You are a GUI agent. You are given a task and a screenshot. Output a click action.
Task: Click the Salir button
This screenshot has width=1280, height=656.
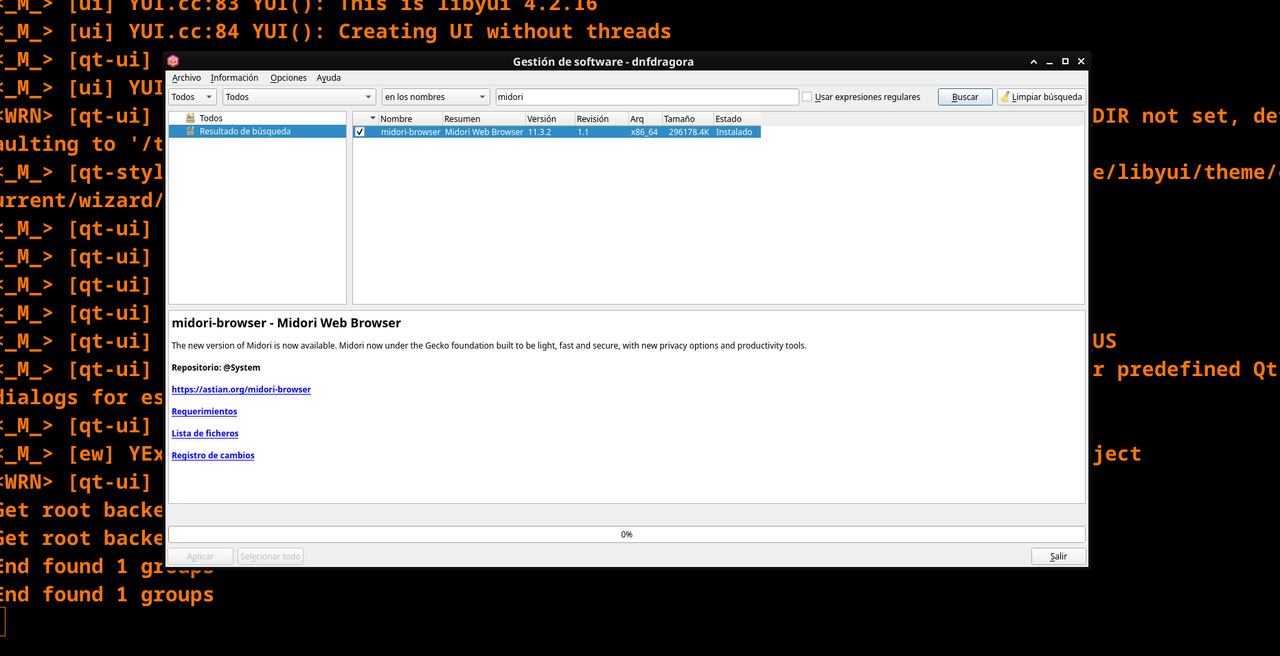click(1058, 556)
